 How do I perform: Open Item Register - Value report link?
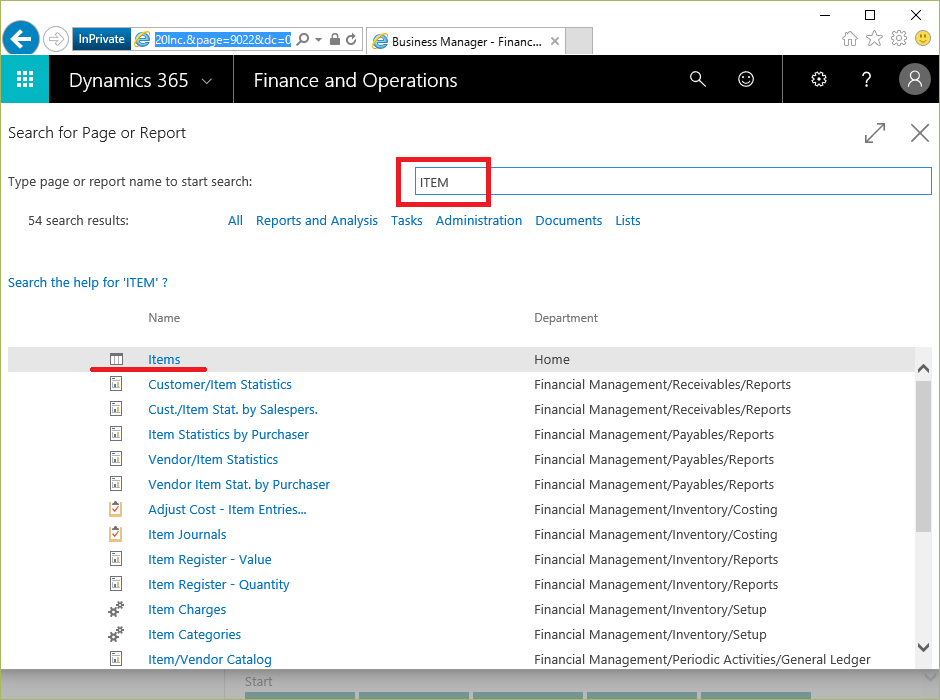210,559
